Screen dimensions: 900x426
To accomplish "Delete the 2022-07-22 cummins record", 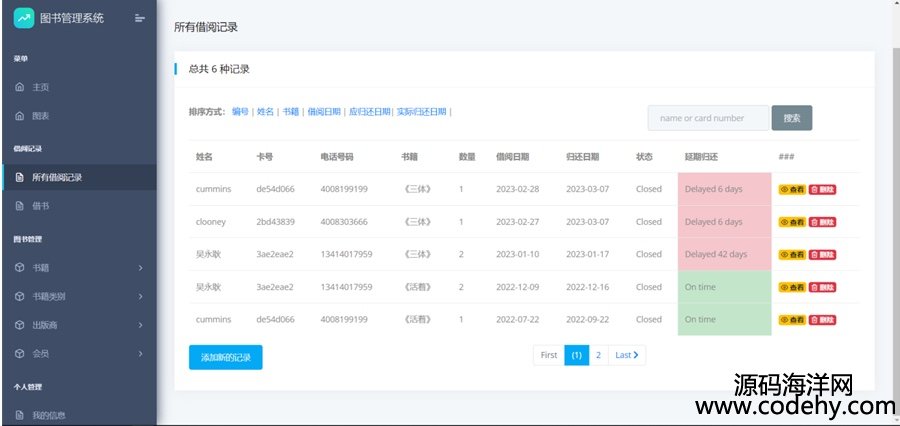I will click(x=822, y=320).
